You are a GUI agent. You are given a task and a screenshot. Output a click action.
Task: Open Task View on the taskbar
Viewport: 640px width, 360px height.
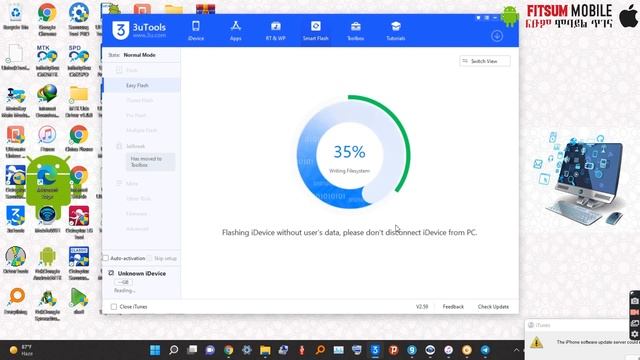(192, 350)
